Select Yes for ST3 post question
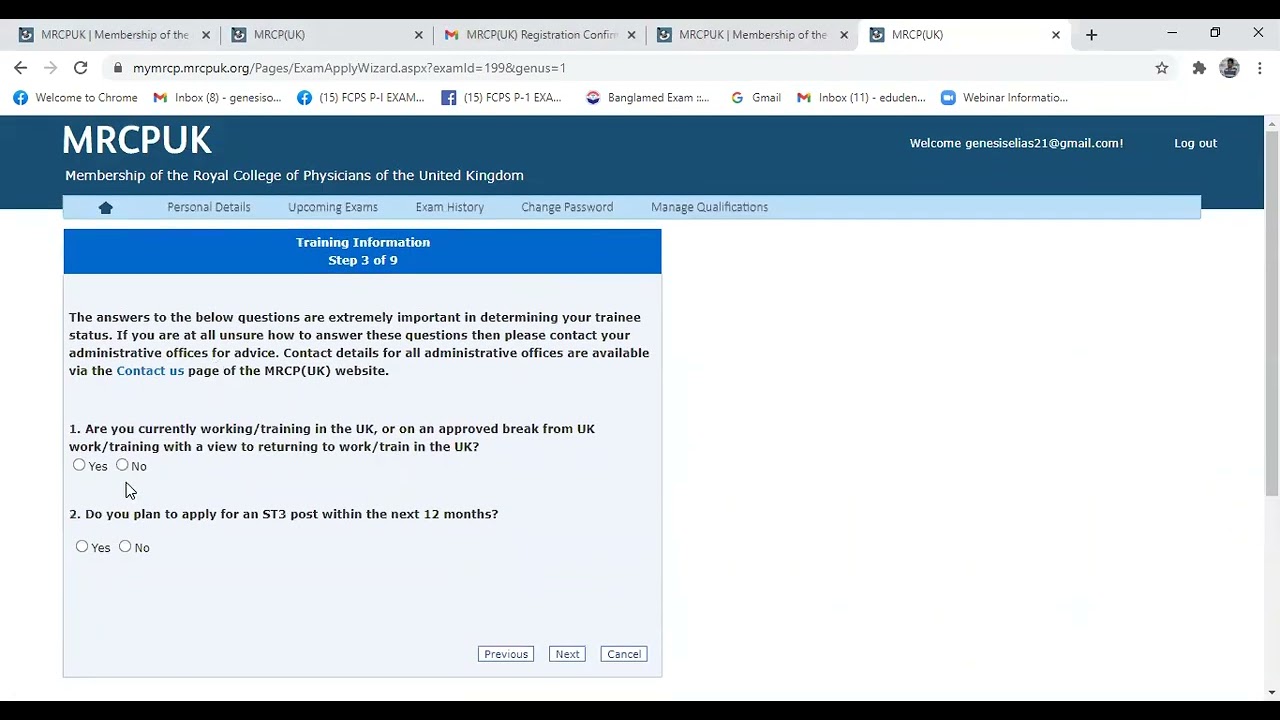 (82, 546)
